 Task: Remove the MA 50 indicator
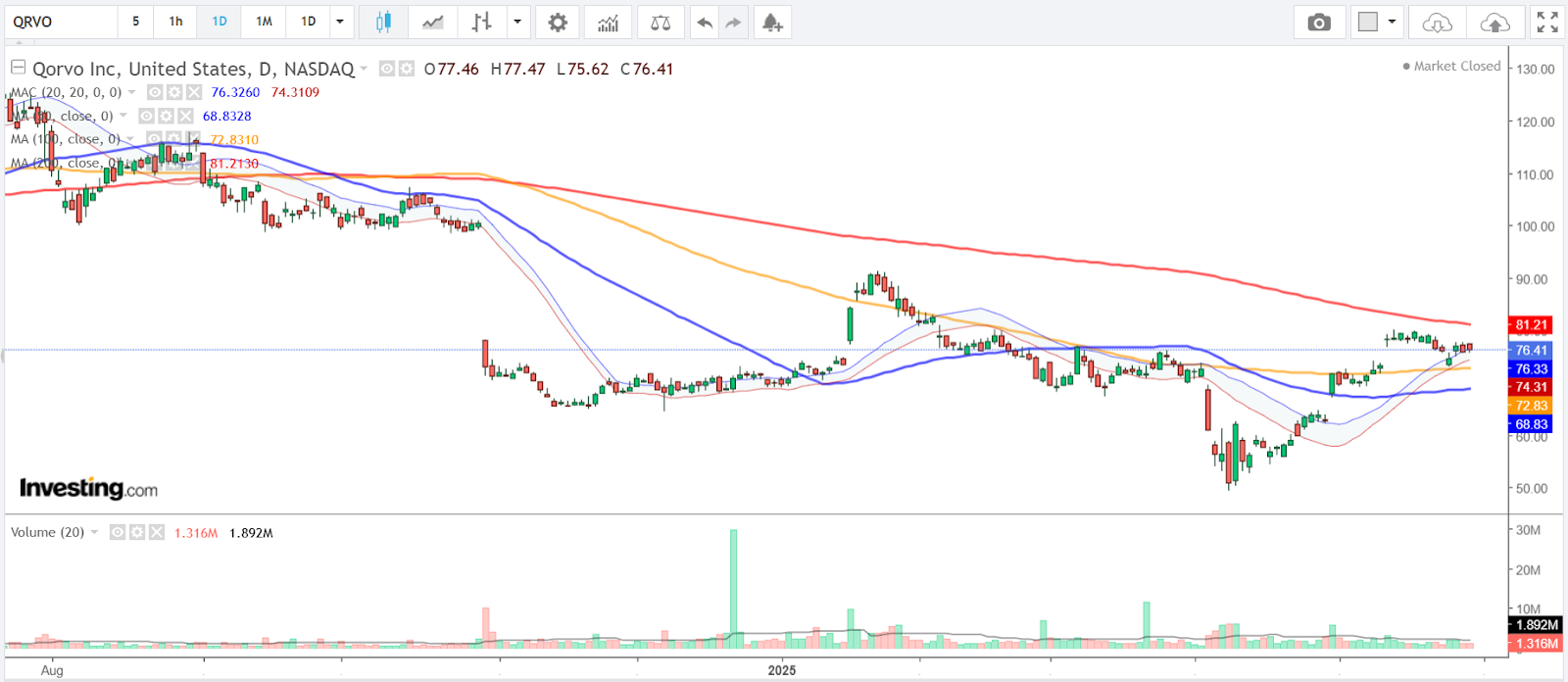point(185,116)
